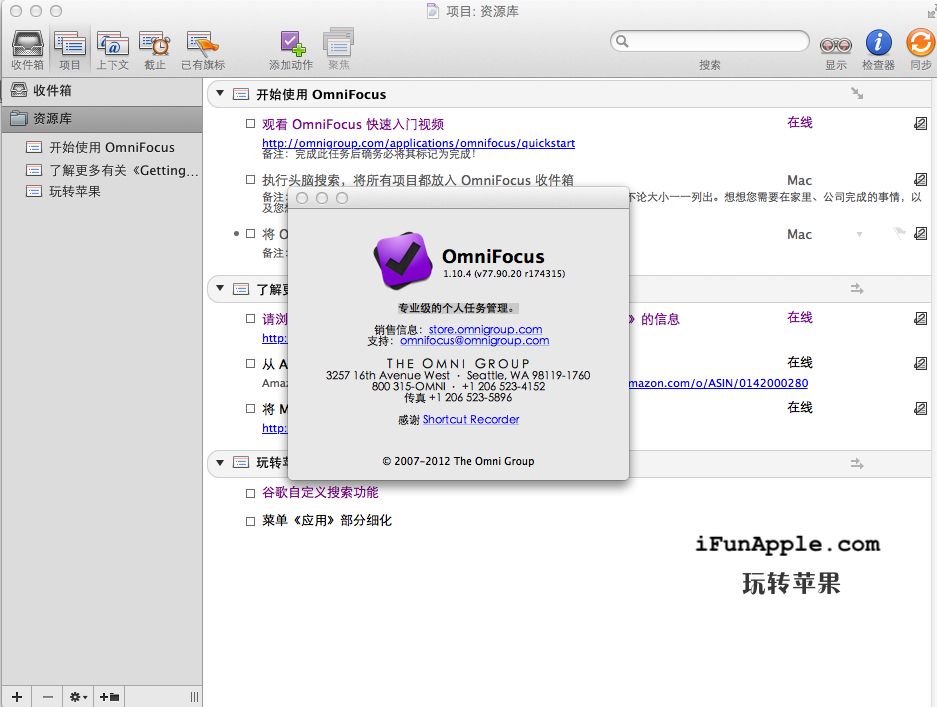
Task: Click the add folder button below sidebar
Action: pos(109,697)
